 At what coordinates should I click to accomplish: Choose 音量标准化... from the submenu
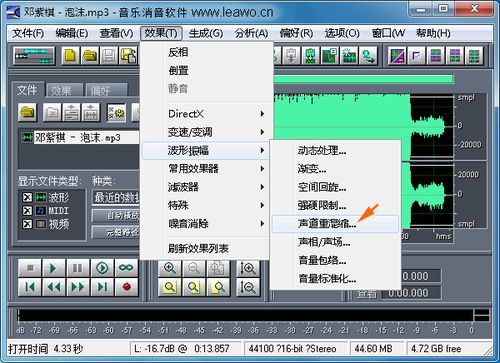pos(335,278)
